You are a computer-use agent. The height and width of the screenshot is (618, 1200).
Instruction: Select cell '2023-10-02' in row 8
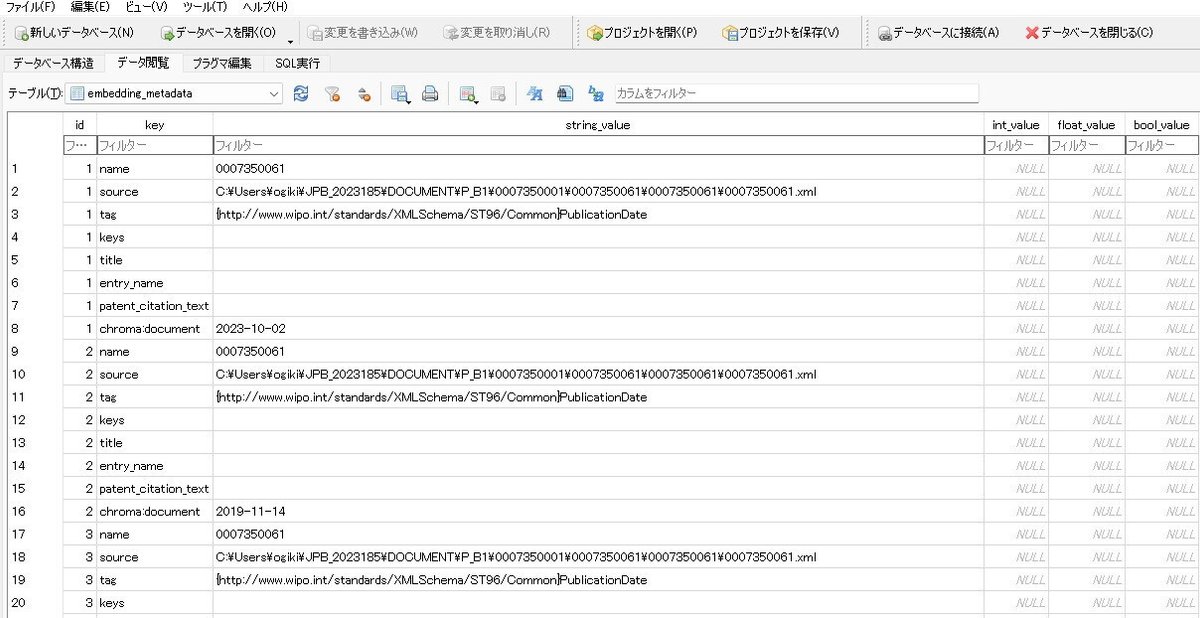[598, 328]
